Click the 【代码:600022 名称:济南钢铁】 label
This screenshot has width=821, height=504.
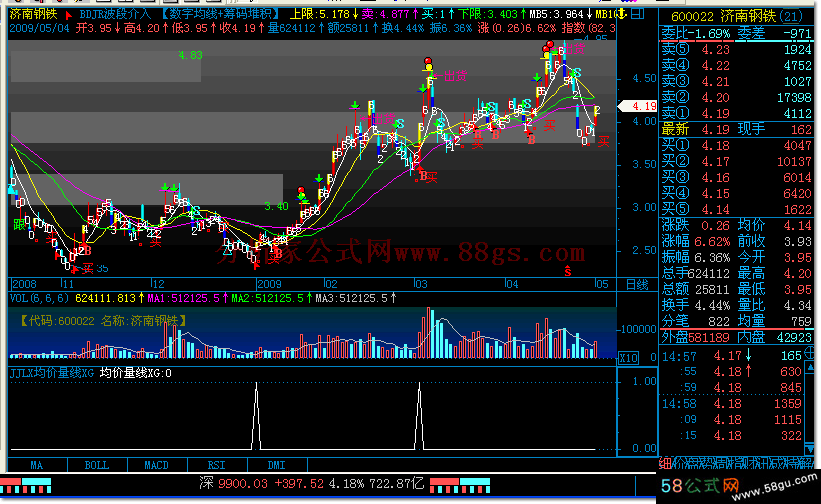pyautogui.click(x=103, y=321)
